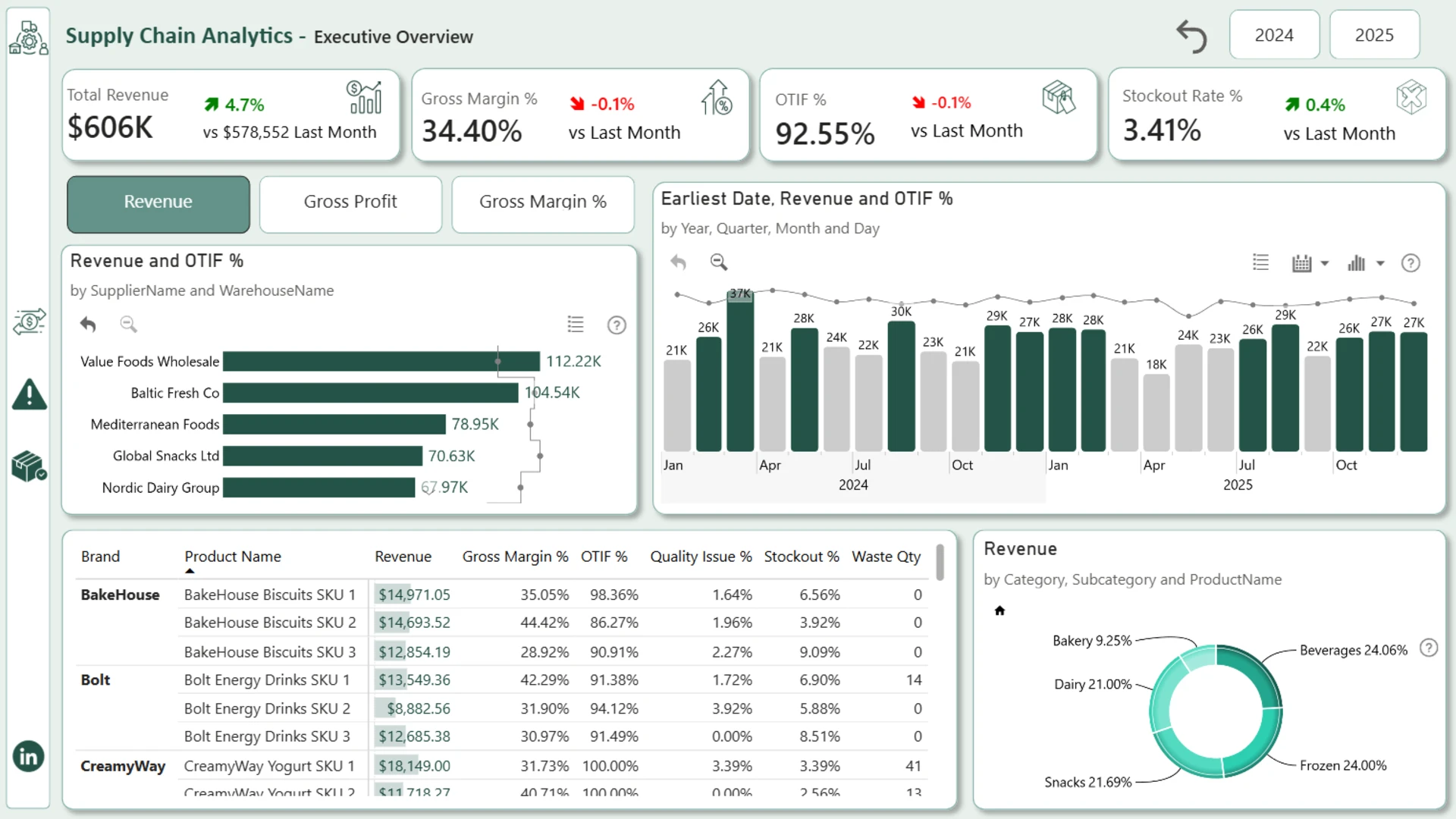Click the $18,149.00 revenue cell
This screenshot has height=819, width=1456.
(x=414, y=766)
